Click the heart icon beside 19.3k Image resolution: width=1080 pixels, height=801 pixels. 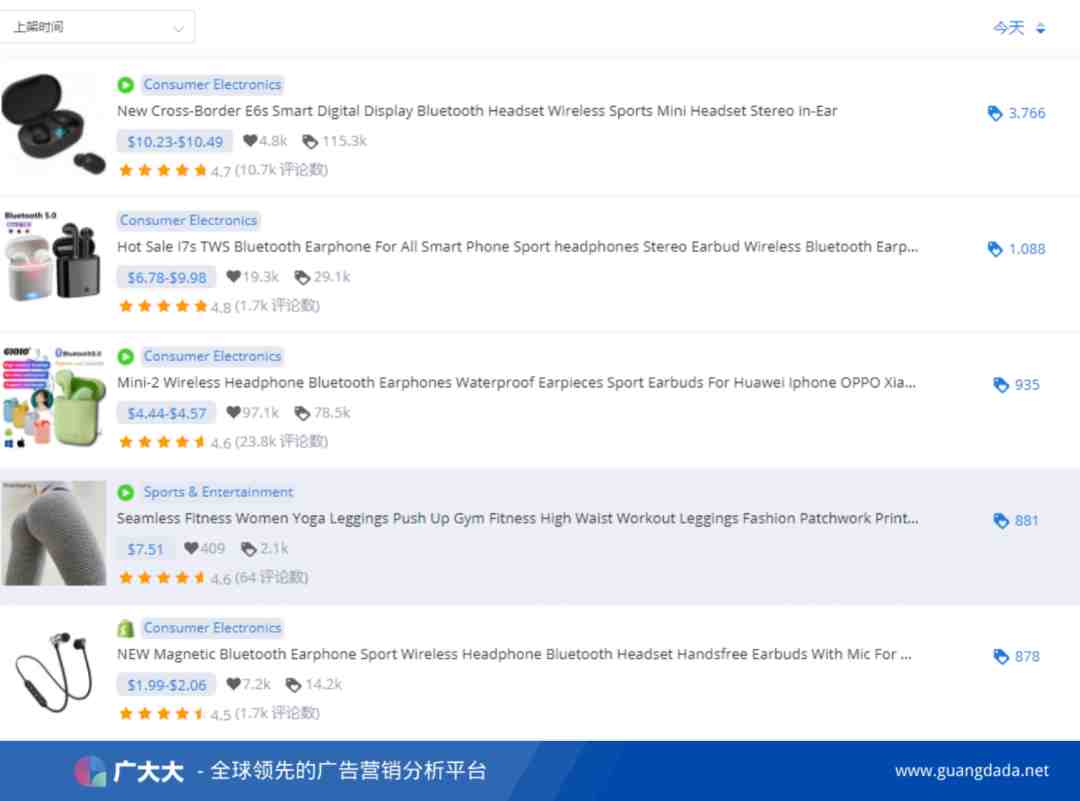233,276
